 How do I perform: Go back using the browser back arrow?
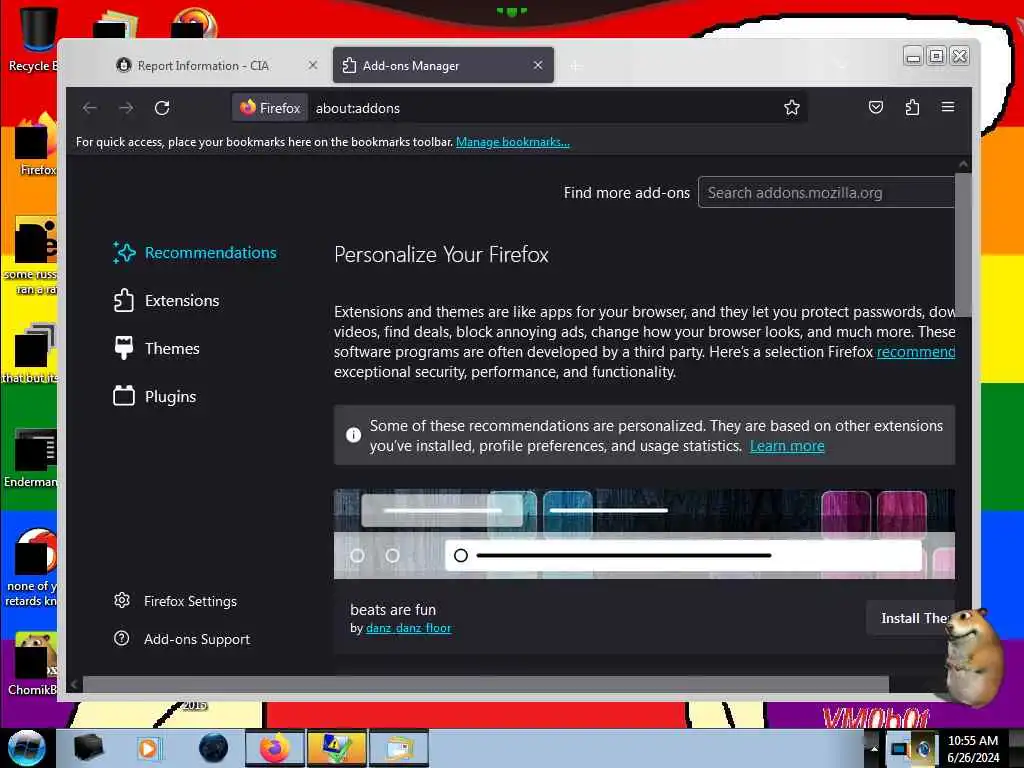90,108
